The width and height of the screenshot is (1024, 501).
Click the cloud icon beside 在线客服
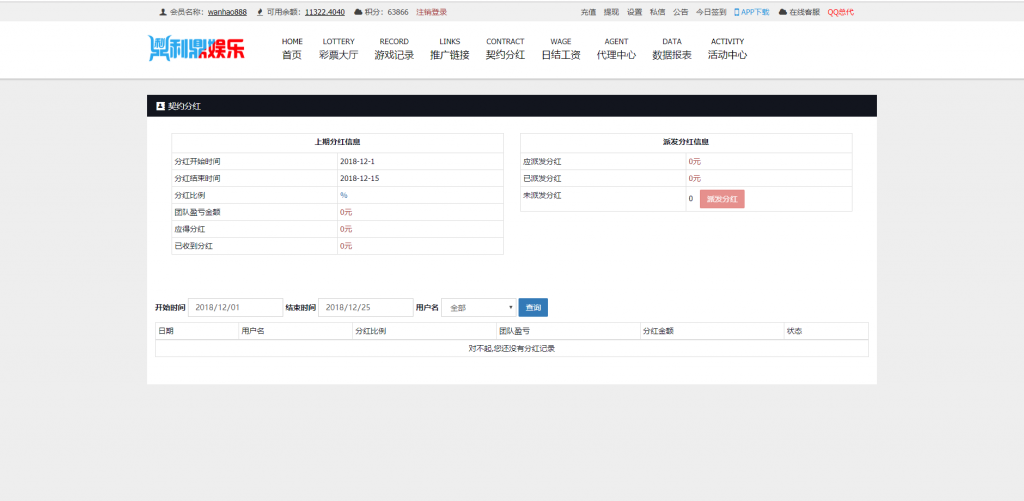(x=782, y=12)
